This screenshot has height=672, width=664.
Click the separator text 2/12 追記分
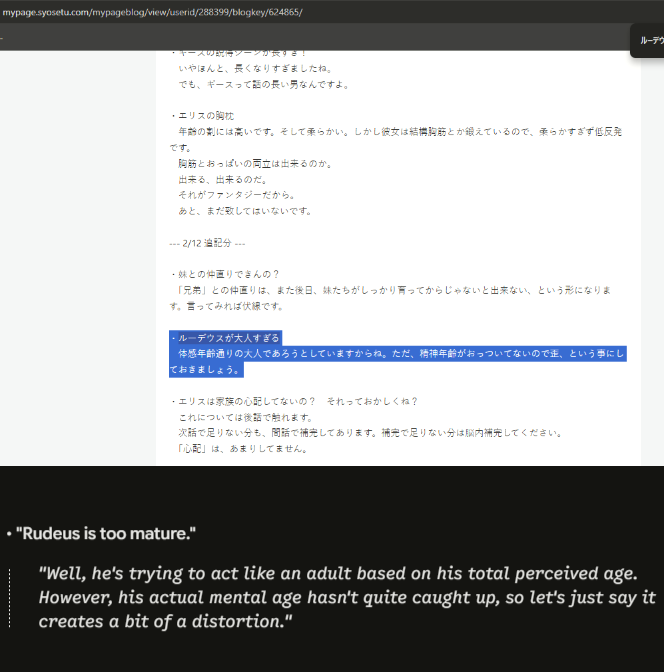(x=207, y=243)
